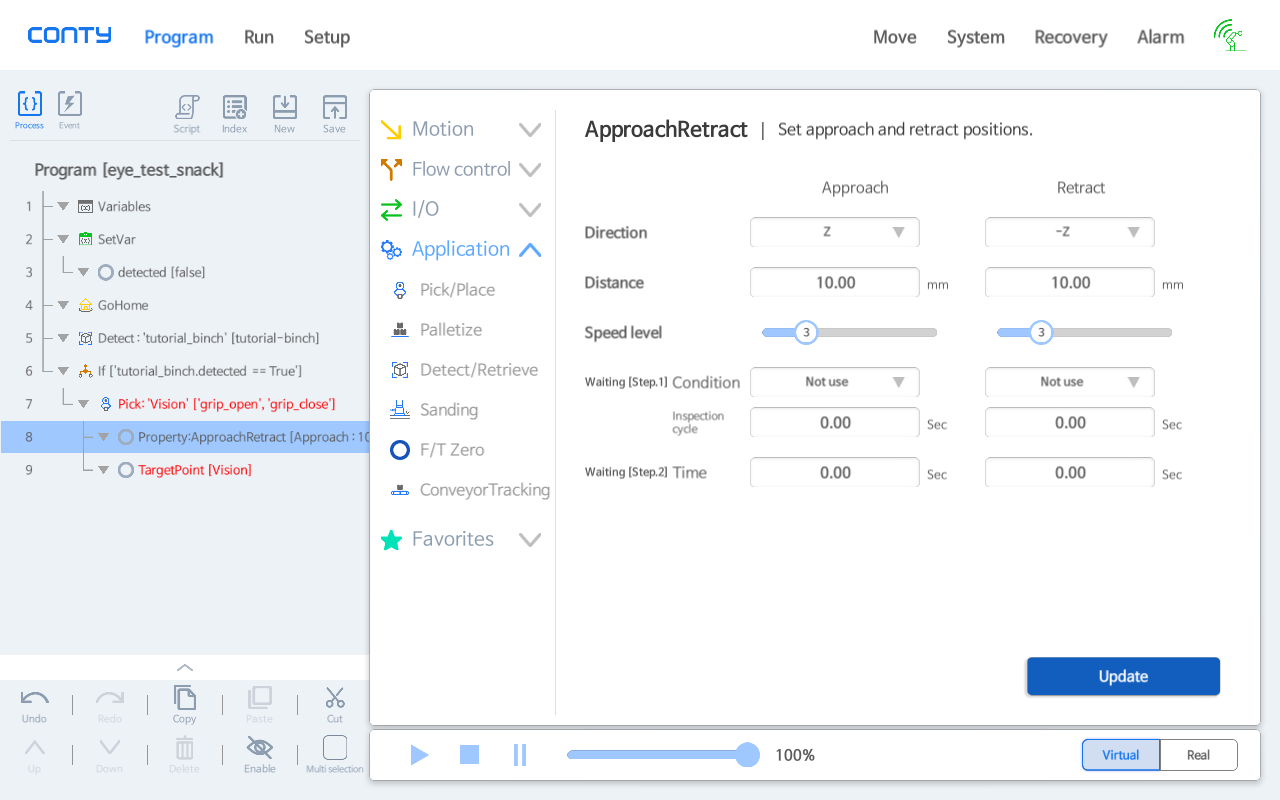The image size is (1280, 800).
Task: Open the Approach waiting Condition dropdown
Action: 835,382
